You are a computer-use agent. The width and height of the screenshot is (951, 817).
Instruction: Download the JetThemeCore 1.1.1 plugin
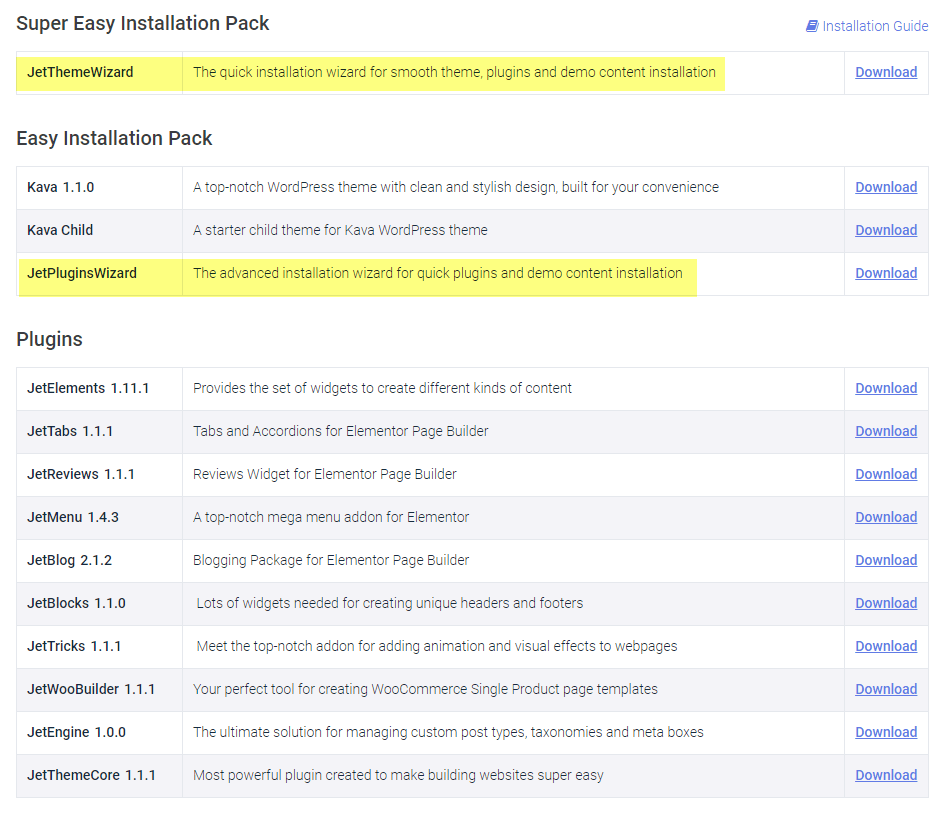pos(885,775)
